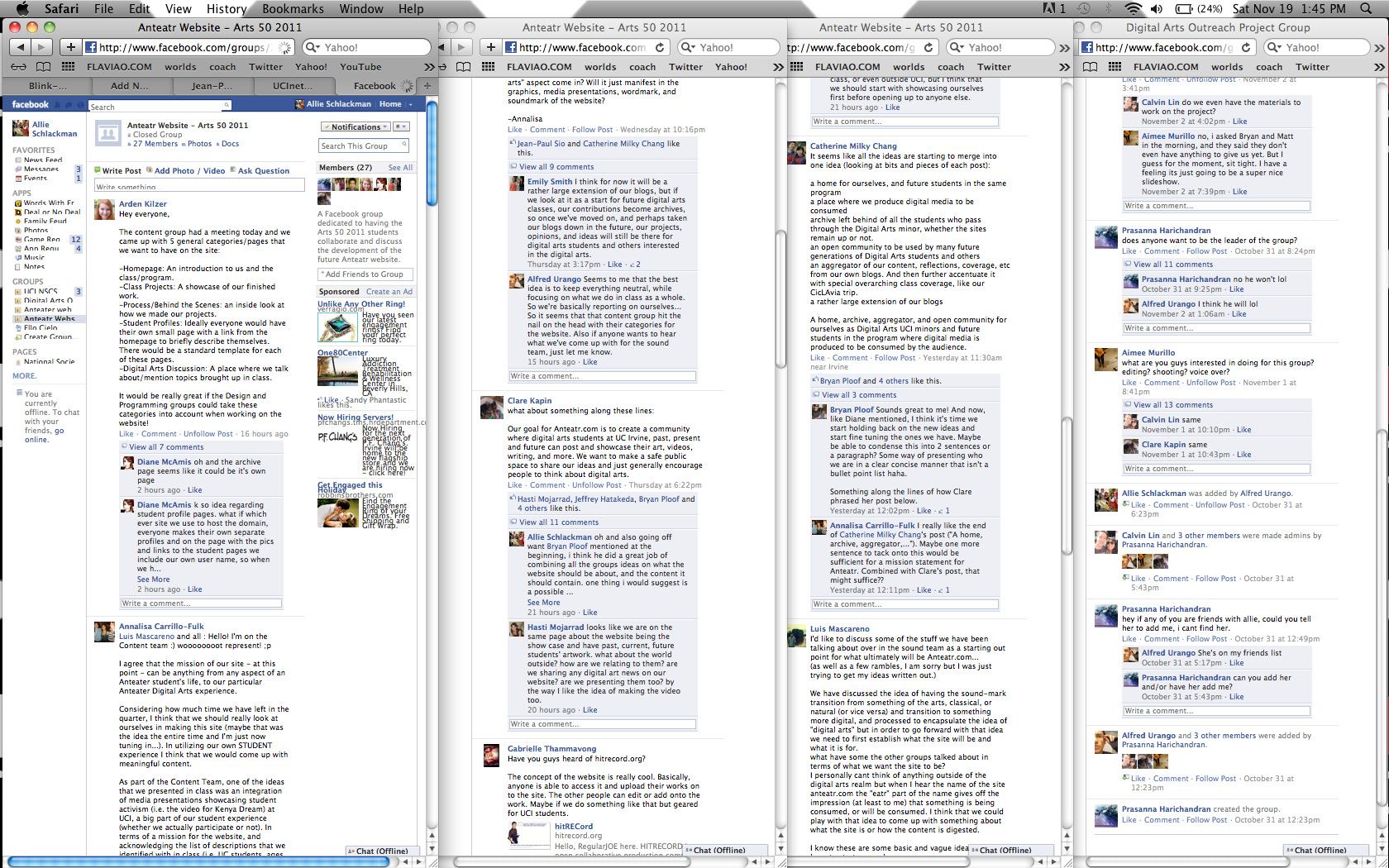Viewport: 1389px width, 868px height.
Task: Open new tab with plus beside Facebook tab
Action: [427, 85]
